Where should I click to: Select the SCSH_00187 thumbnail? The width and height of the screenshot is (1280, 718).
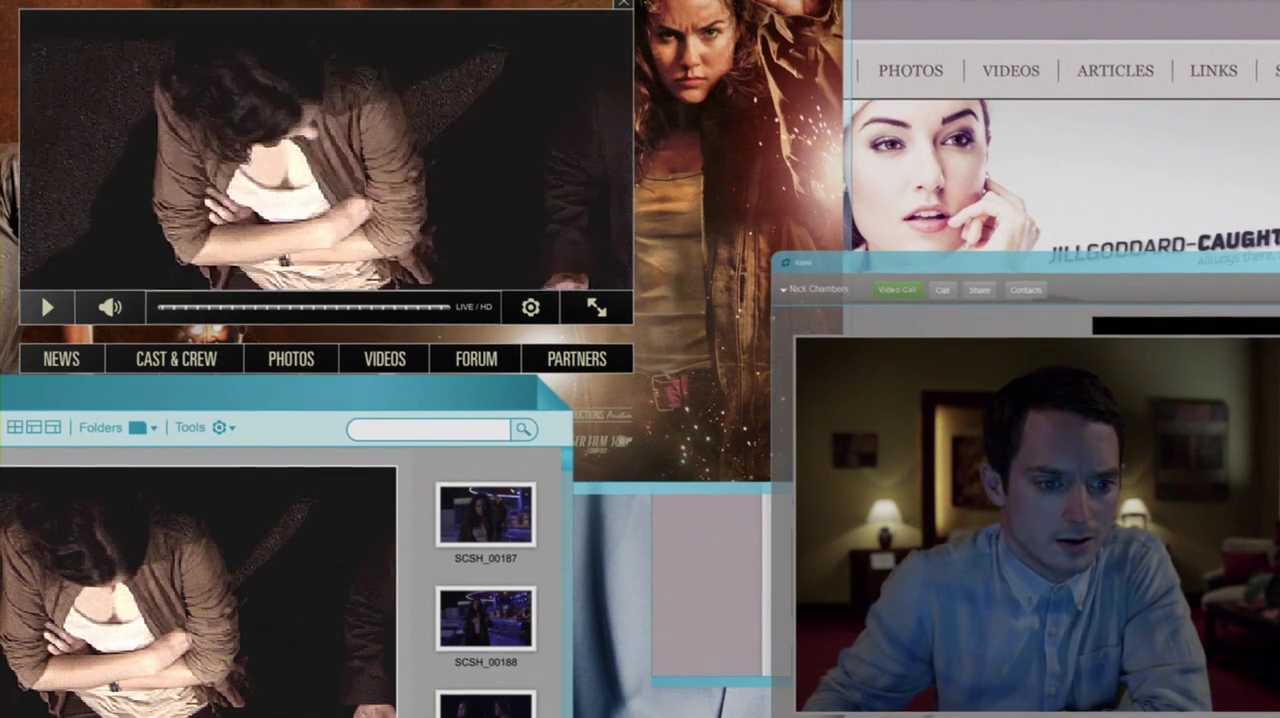point(485,515)
